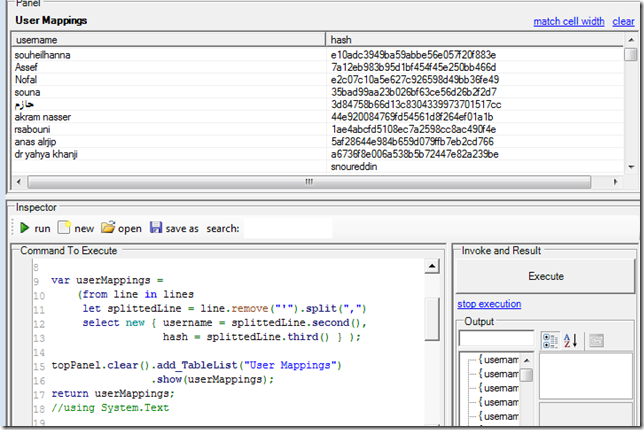This screenshot has width=644, height=430.
Task: Click the new script page icon
Action: (64, 228)
